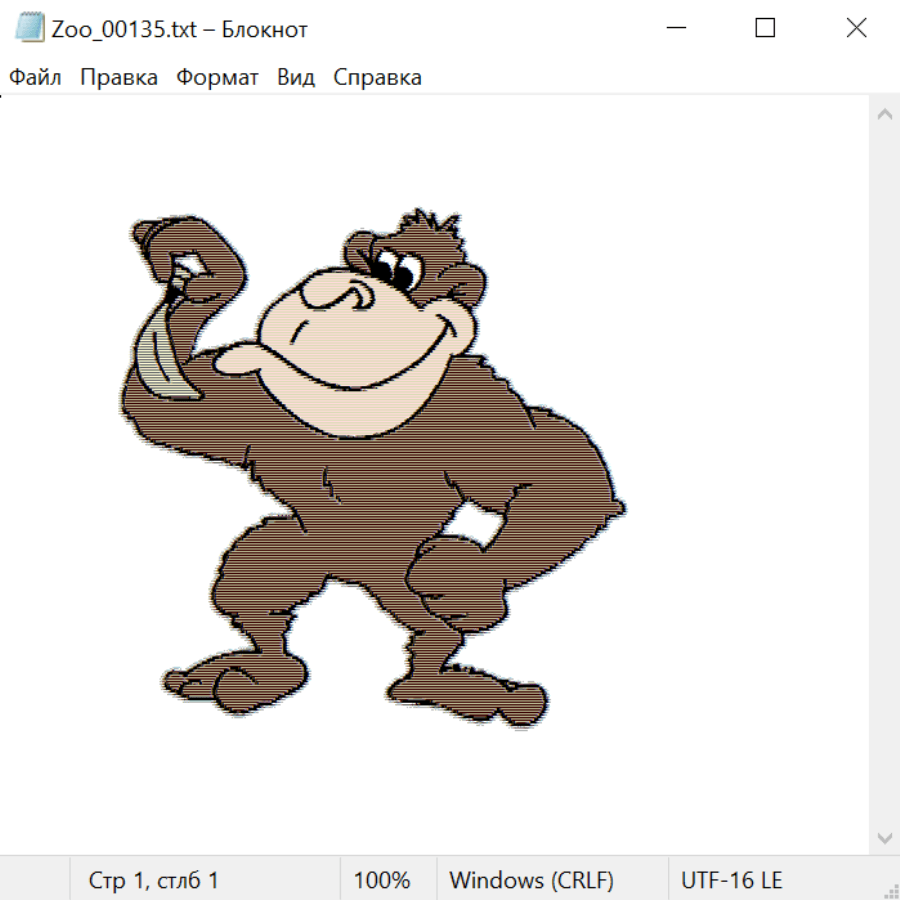Image resolution: width=900 pixels, height=900 pixels.
Task: Close the Zoo_00135.txt window
Action: pos(856,29)
